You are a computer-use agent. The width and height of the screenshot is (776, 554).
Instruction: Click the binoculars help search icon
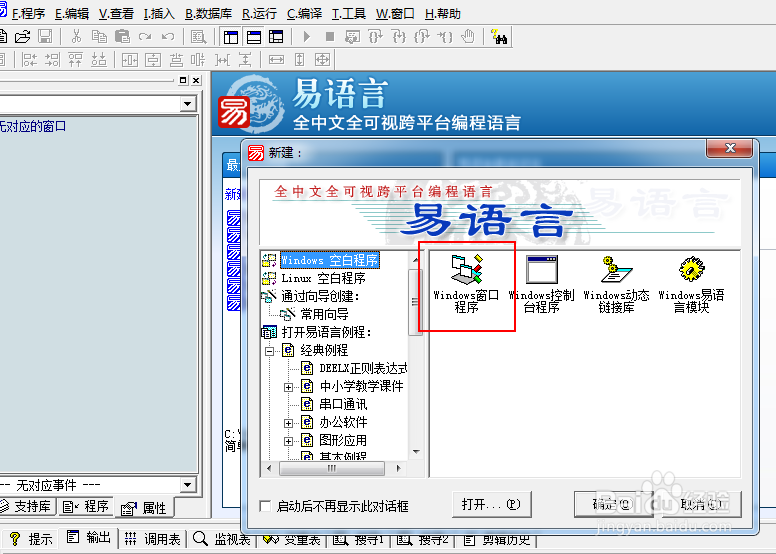pyautogui.click(x=499, y=37)
